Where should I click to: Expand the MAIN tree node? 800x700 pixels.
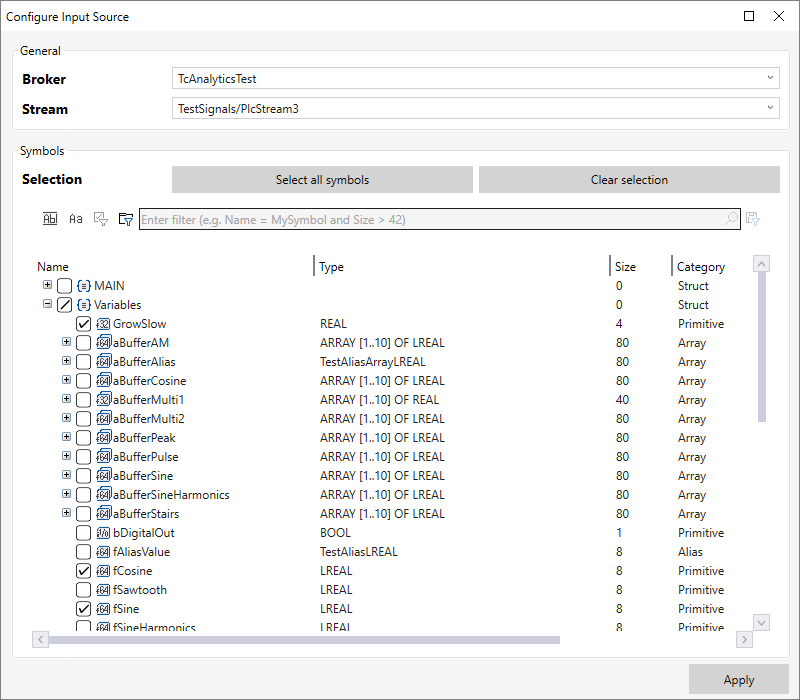click(x=47, y=285)
